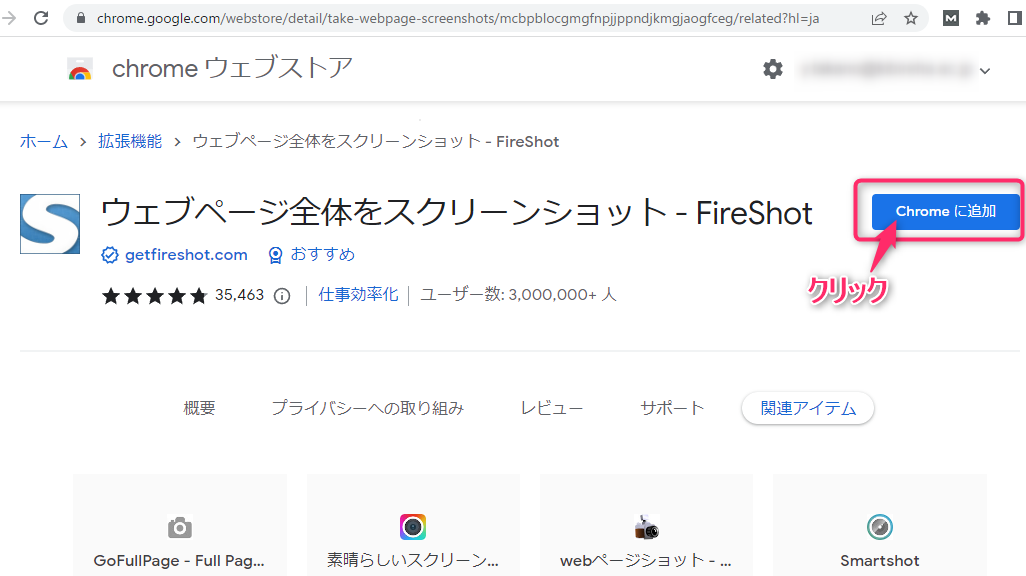The height and width of the screenshot is (576, 1026).
Task: Open the getfireshot.com publisher link
Action: (186, 255)
